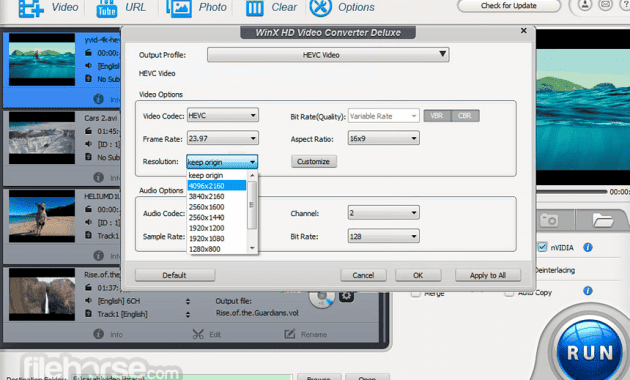Screen dimensions: 630x380
Task: Click the Photo slideshow icon
Action: (179, 8)
